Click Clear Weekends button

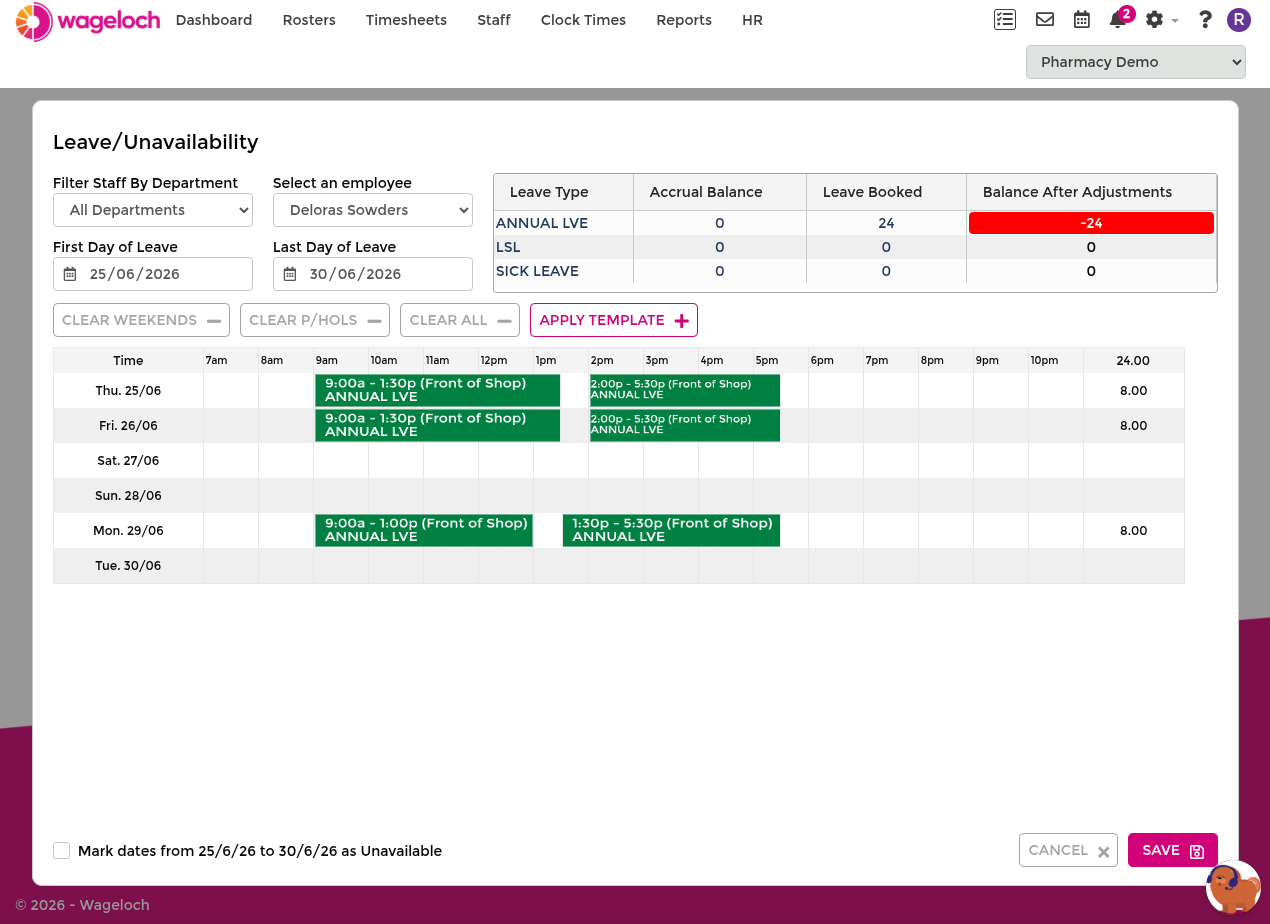[141, 320]
